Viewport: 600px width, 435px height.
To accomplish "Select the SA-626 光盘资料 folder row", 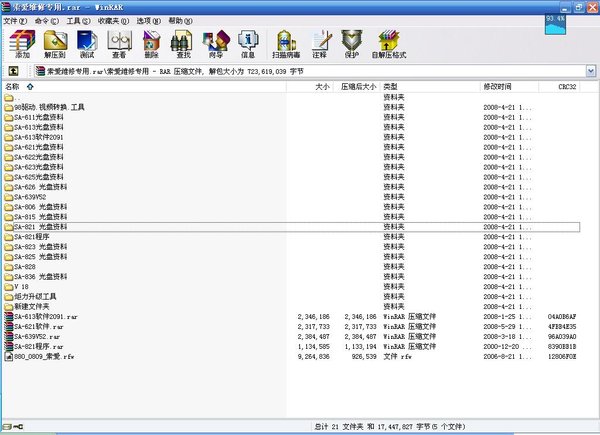I will 292,187.
